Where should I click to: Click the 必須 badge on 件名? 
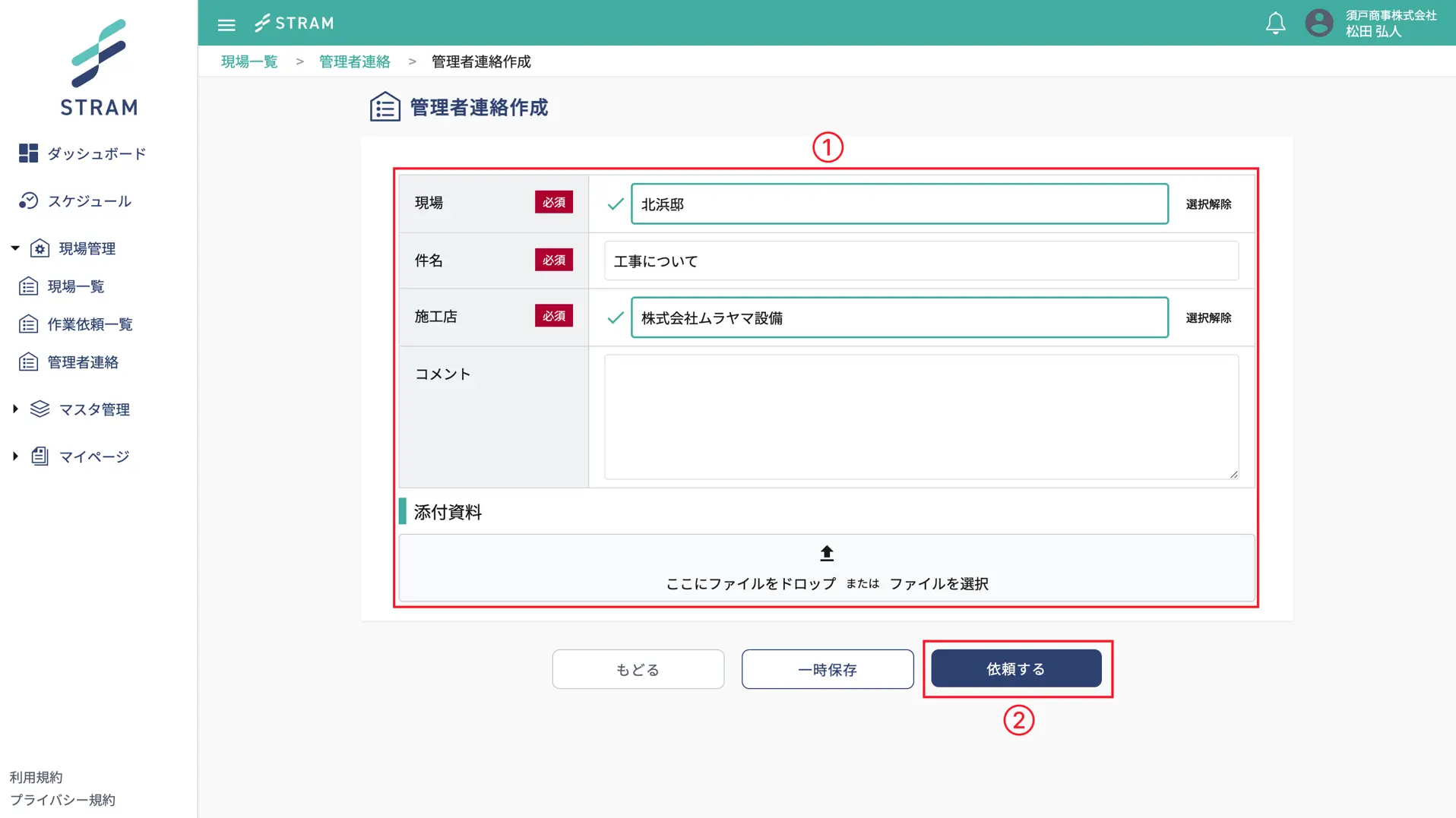[554, 260]
